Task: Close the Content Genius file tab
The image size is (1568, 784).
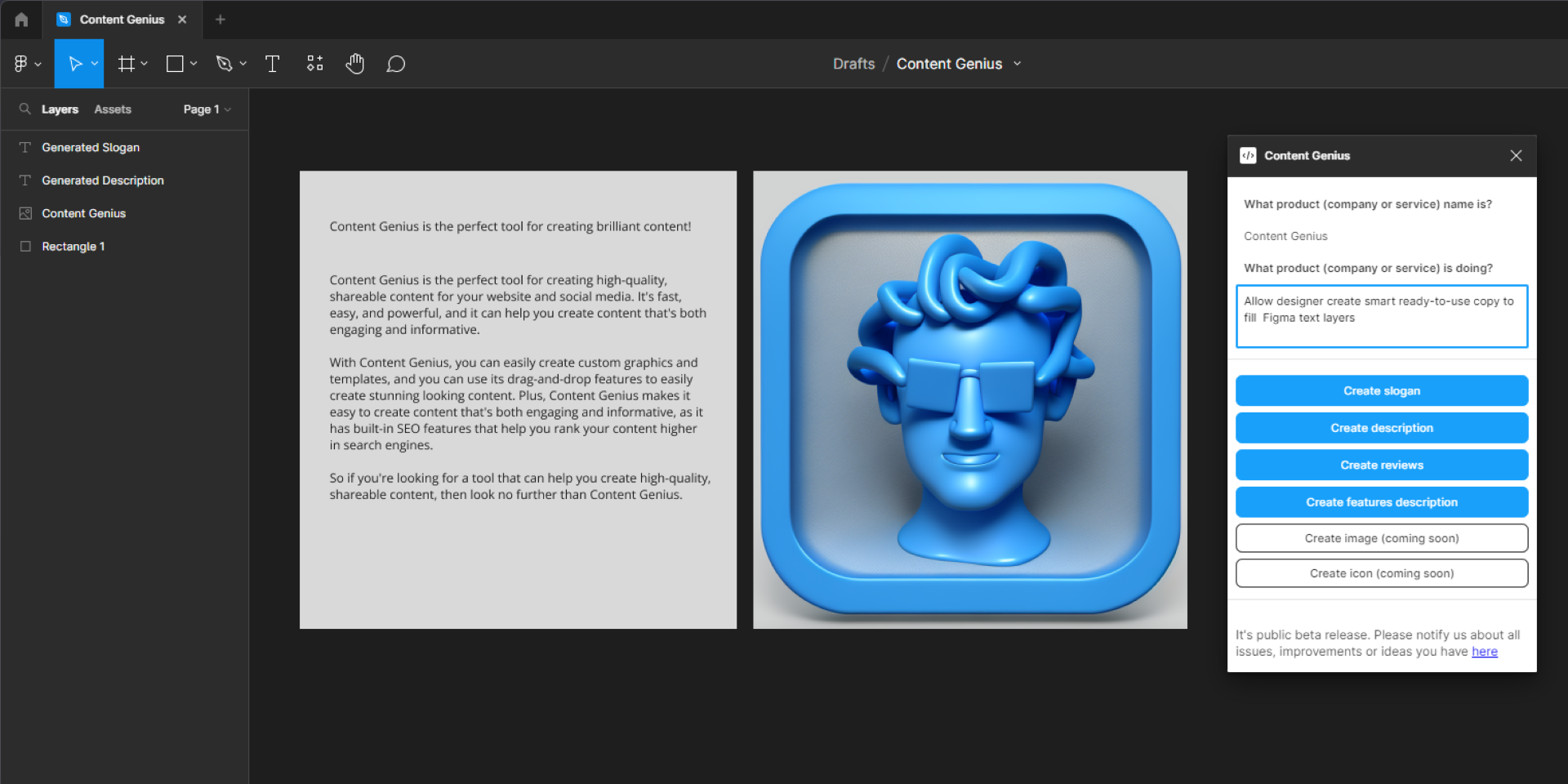Action: [x=182, y=20]
